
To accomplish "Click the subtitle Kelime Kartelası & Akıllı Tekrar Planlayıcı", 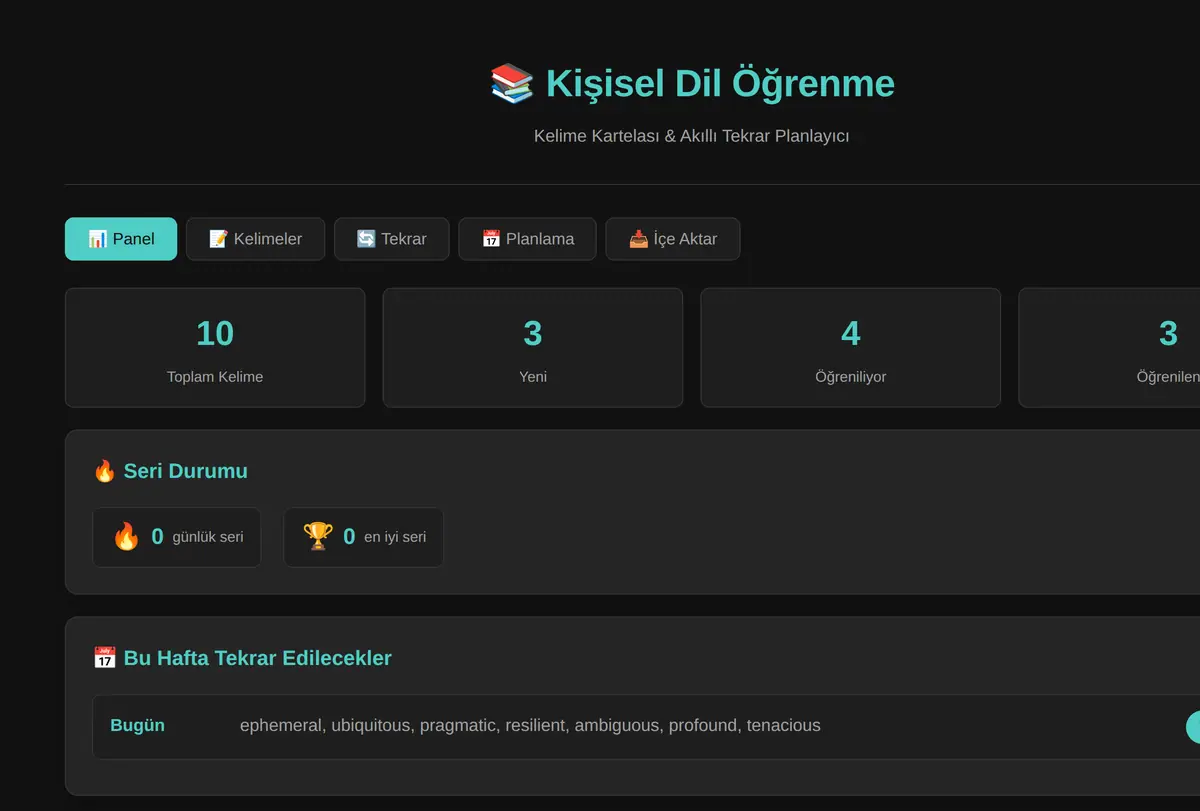I will (x=692, y=136).
